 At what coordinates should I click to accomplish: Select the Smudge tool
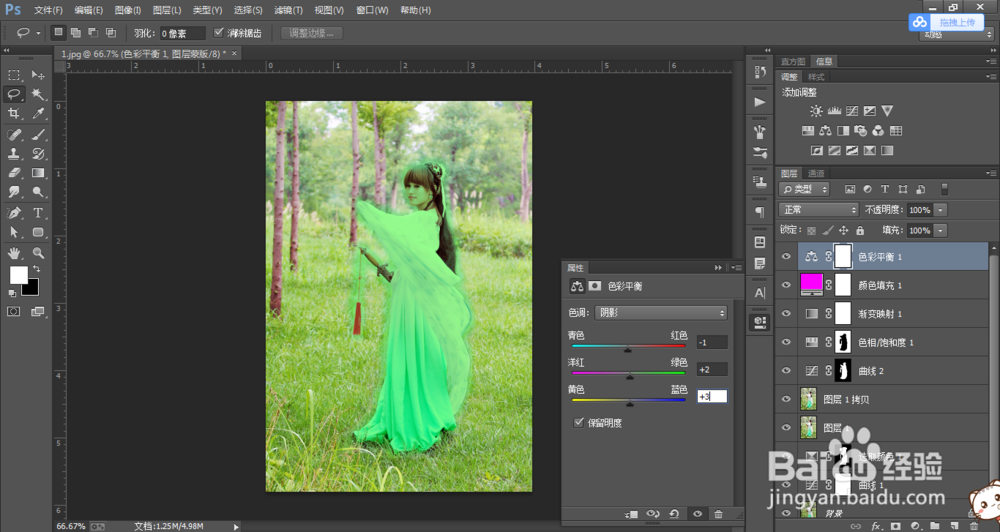14,192
